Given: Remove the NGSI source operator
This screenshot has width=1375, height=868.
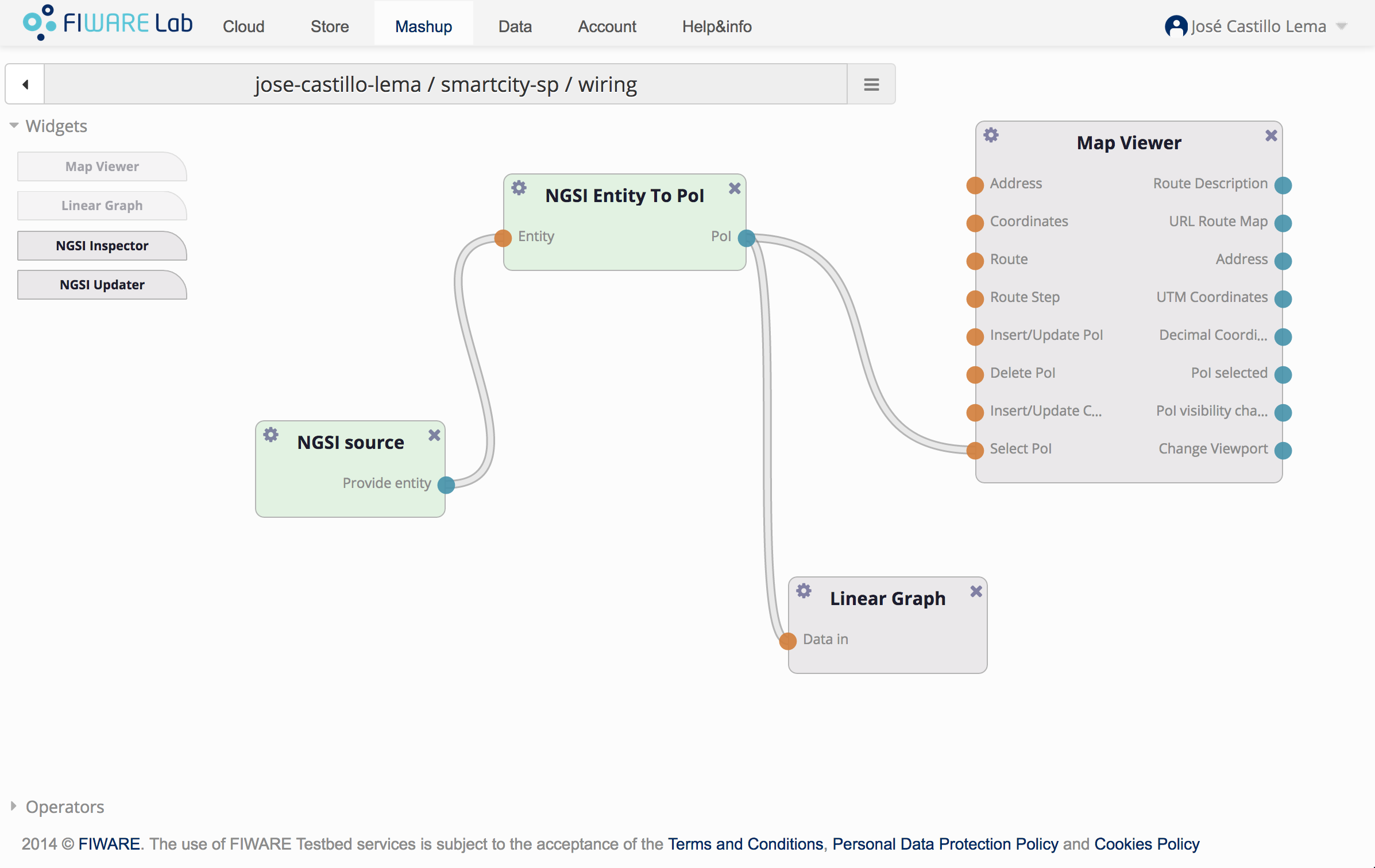Looking at the screenshot, I should coord(434,436).
